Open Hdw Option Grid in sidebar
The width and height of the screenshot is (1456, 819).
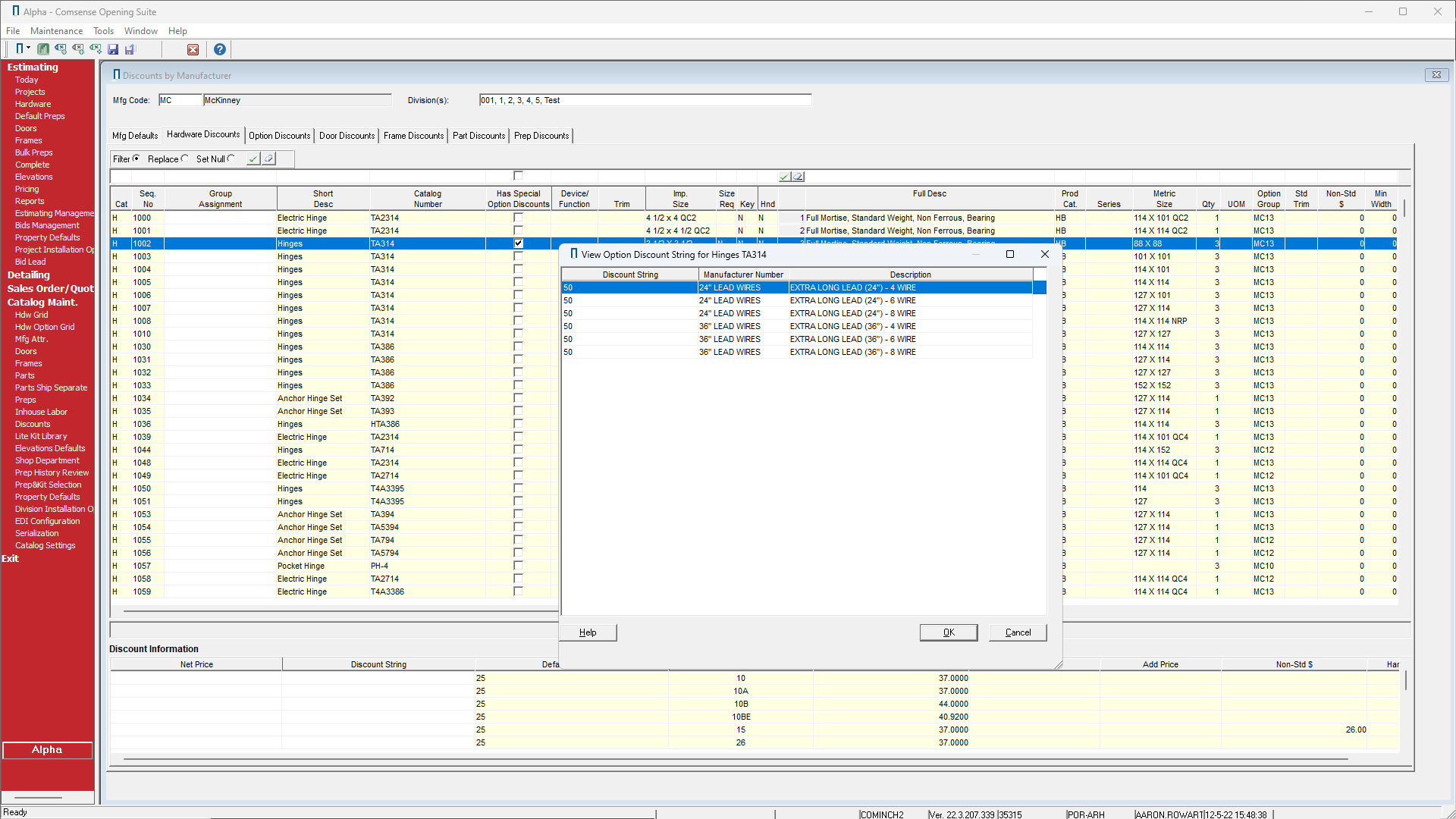click(45, 327)
